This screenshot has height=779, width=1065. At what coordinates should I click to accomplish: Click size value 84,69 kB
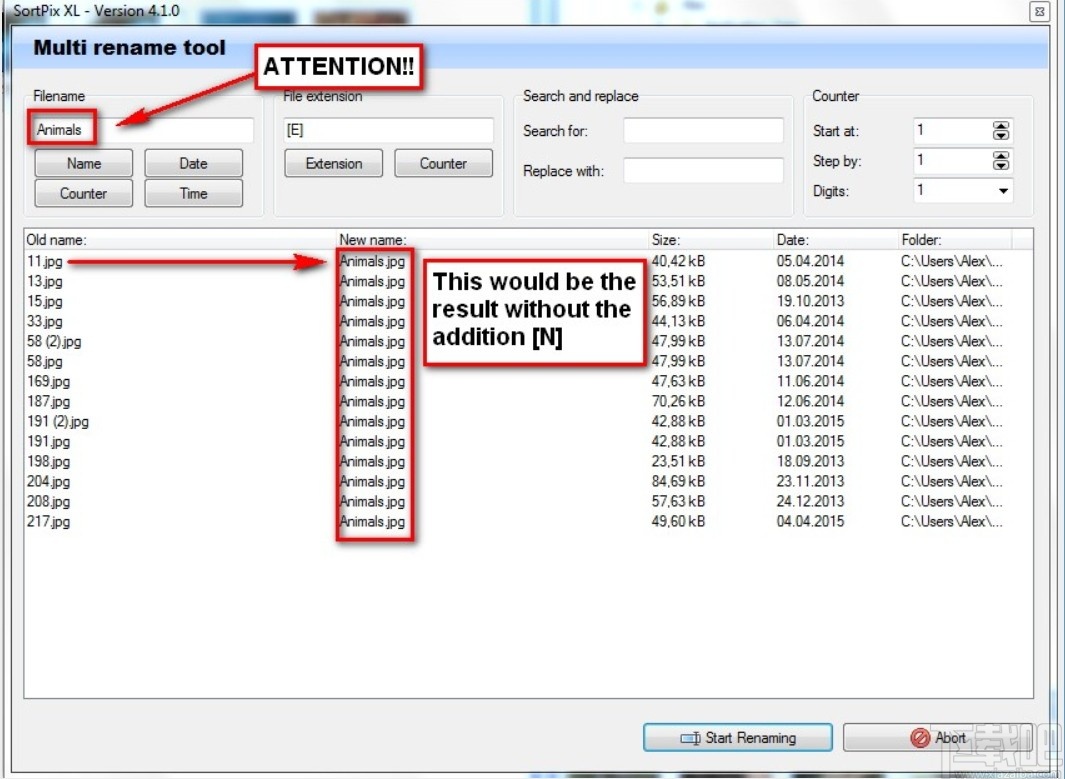pyautogui.click(x=678, y=482)
